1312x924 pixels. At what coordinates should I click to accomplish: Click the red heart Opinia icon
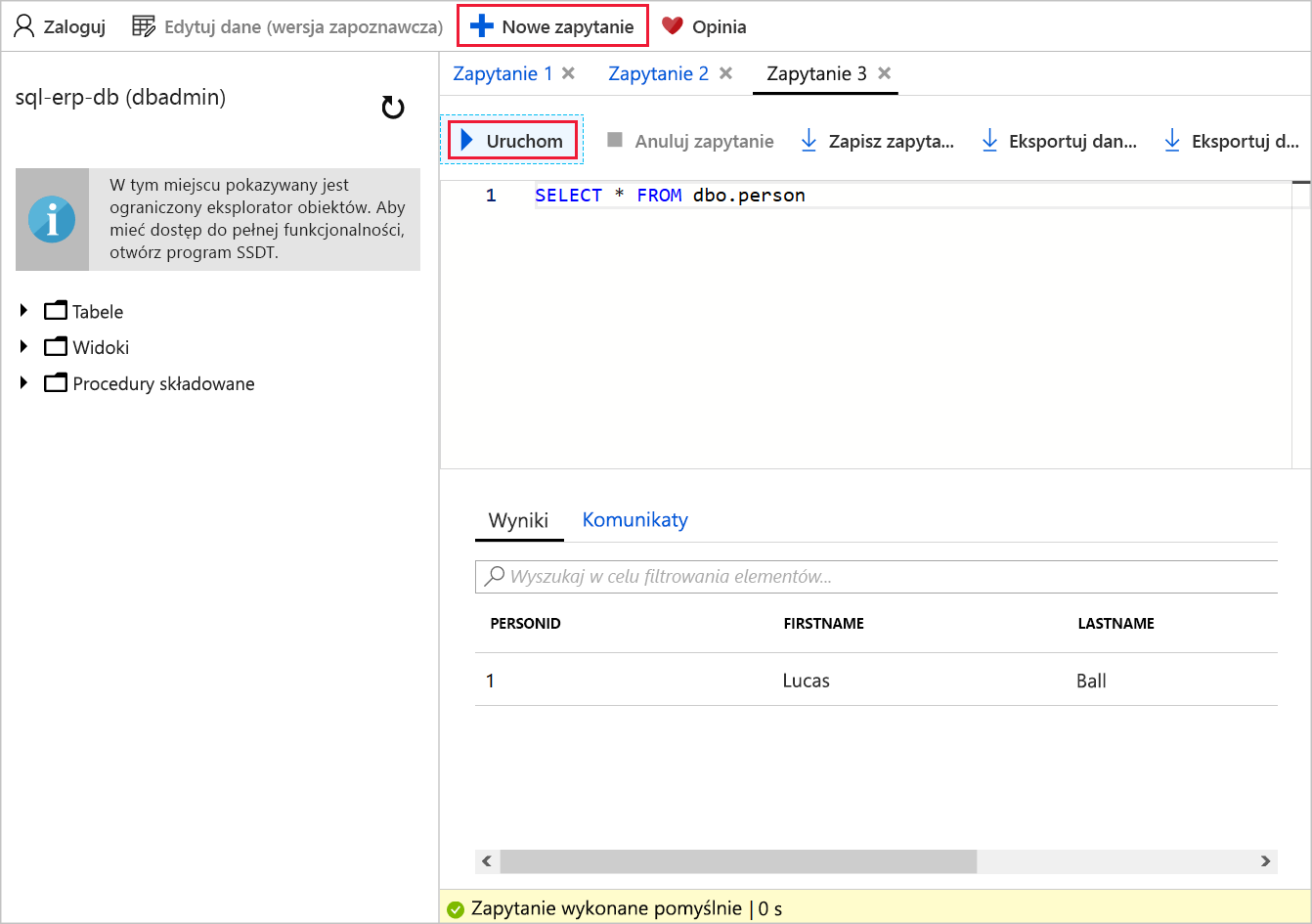672,25
